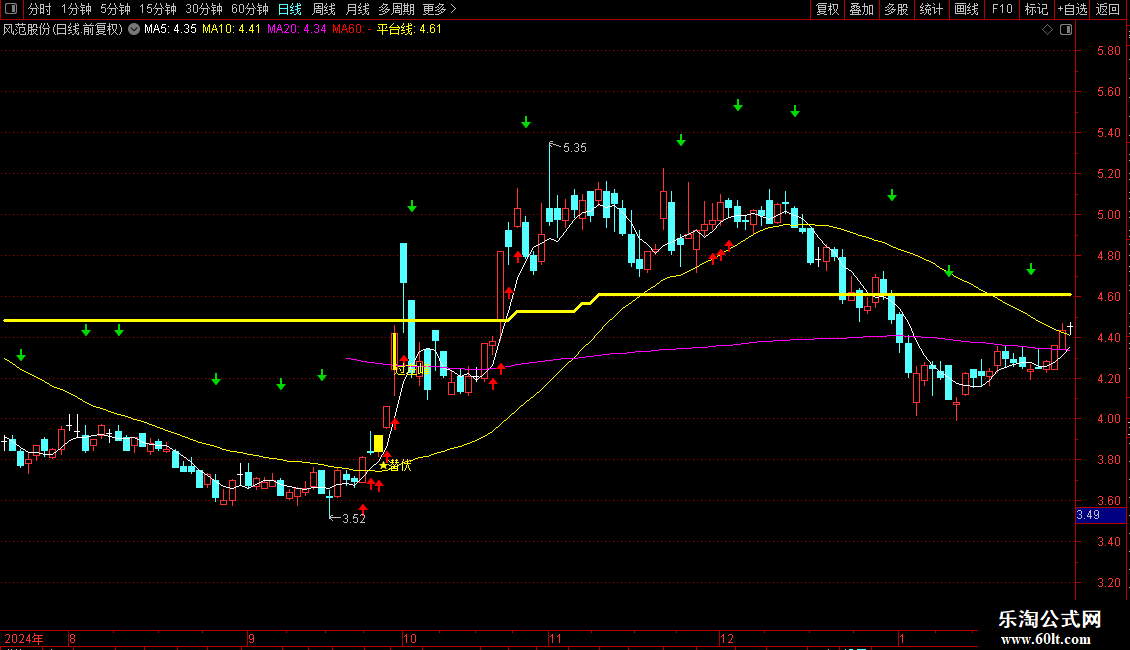Viewport: 1130px width, 650px height.
Task: Select the 1分钟 period tab
Action: 76,9
